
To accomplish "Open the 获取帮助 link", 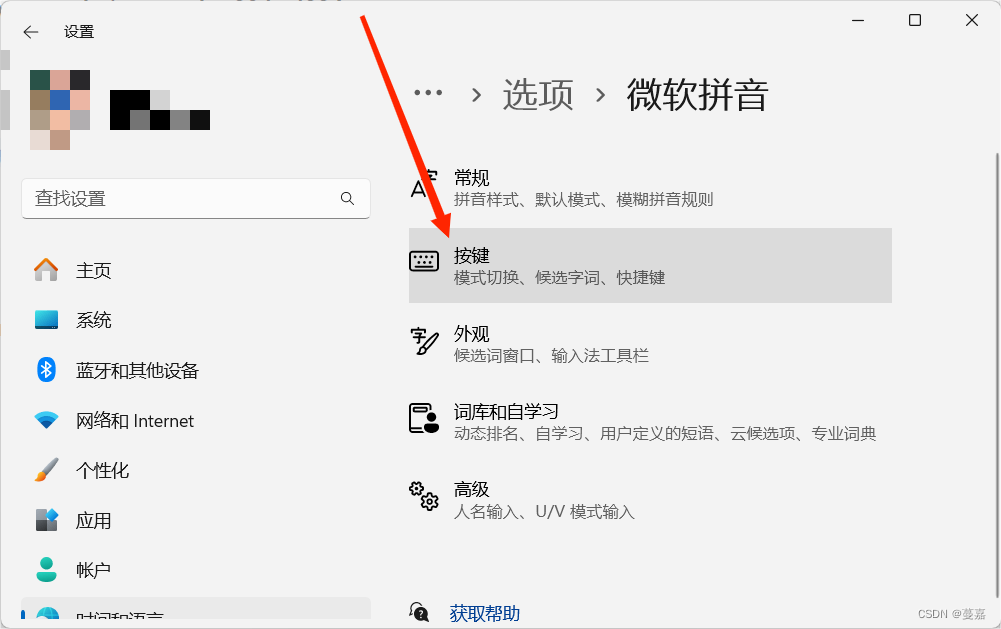I will coord(484,612).
